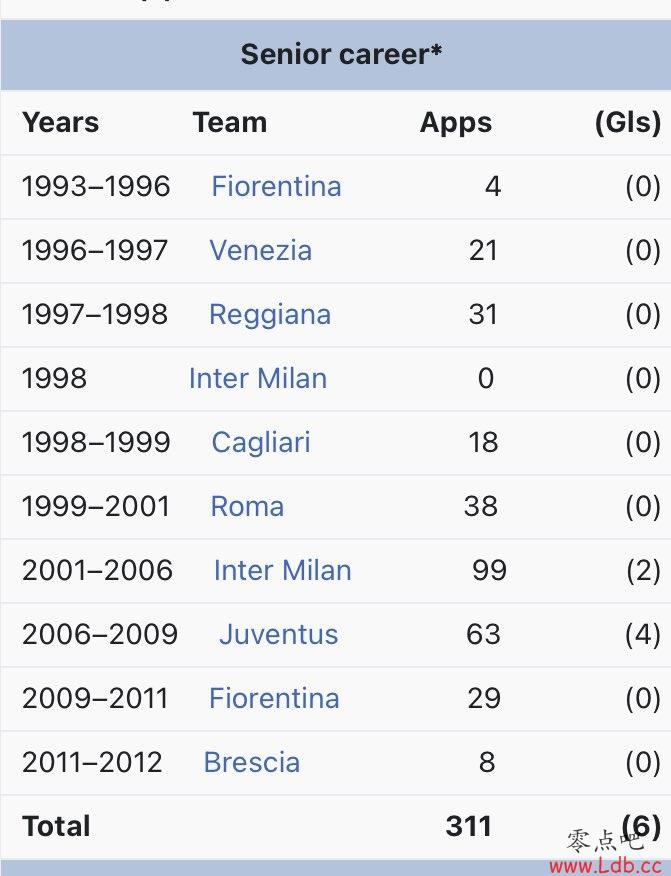Viewport: 671px width, 876px height.
Task: Click the 99 apps value for Inter Milan
Action: 489,570
